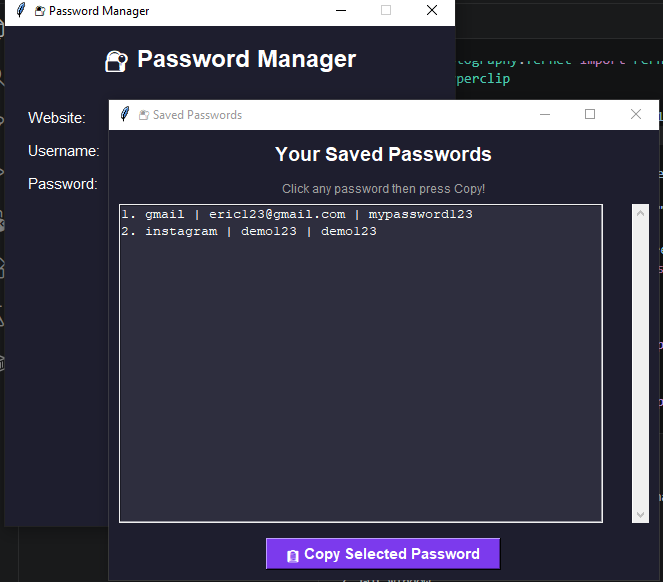
Task: Minimize the Saved Passwords window
Action: coord(545,114)
